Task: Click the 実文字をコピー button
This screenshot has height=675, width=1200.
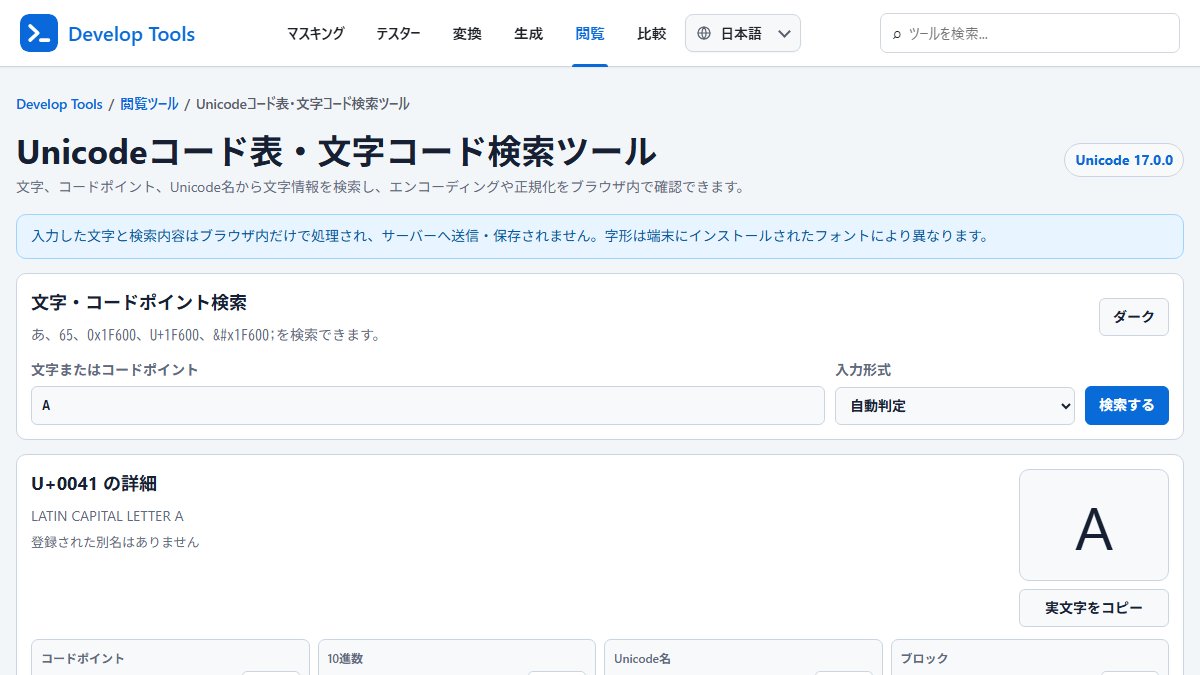Action: [1094, 608]
